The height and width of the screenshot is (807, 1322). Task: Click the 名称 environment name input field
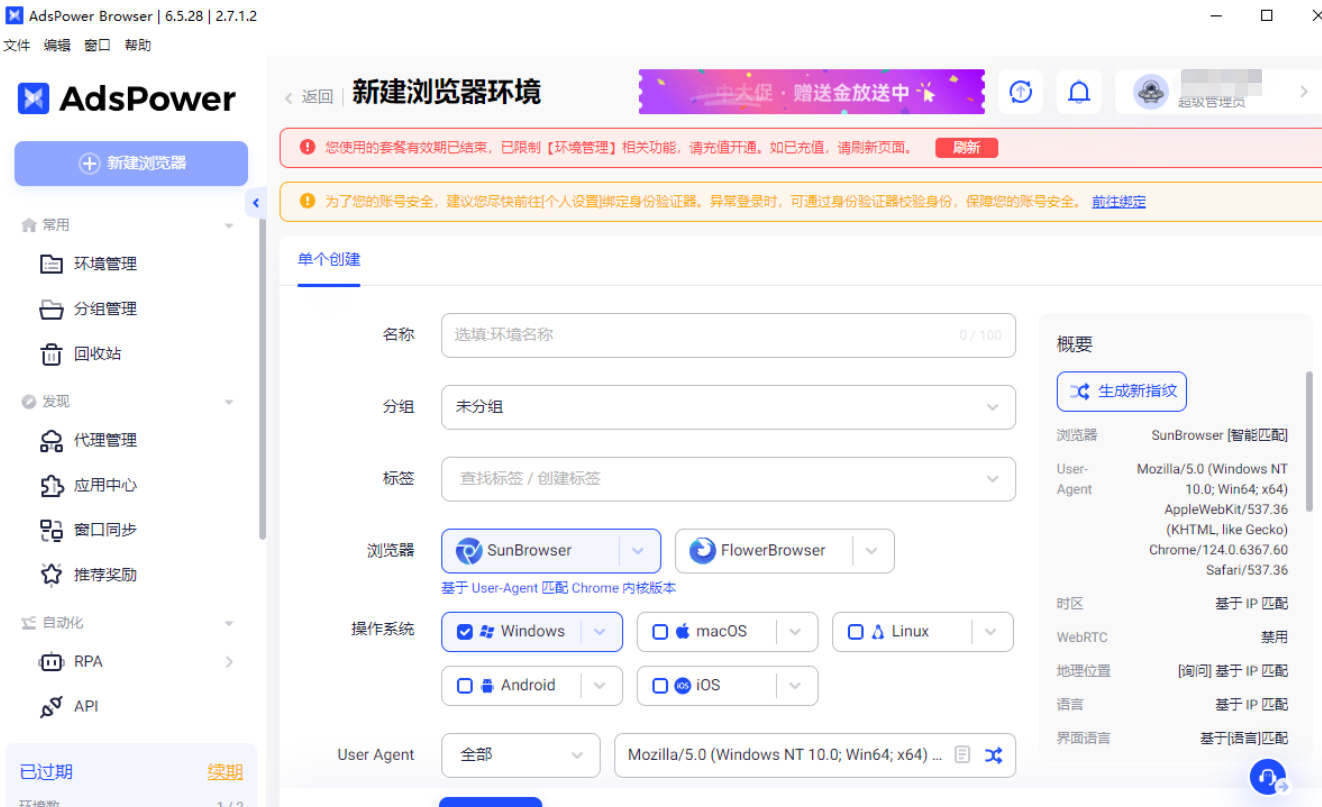(x=728, y=335)
